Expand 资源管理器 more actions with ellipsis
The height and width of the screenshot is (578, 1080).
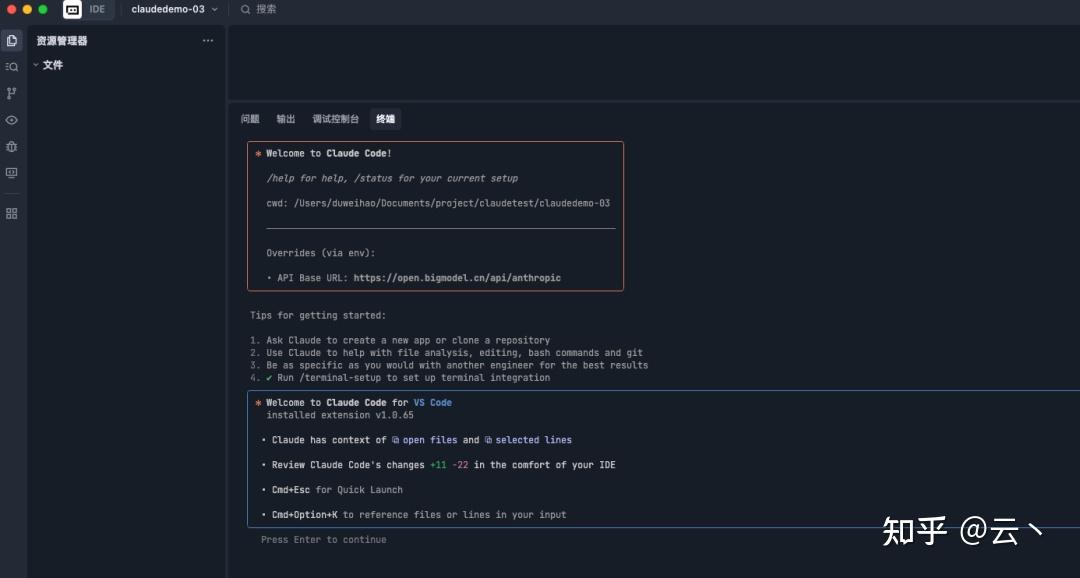pyautogui.click(x=208, y=40)
